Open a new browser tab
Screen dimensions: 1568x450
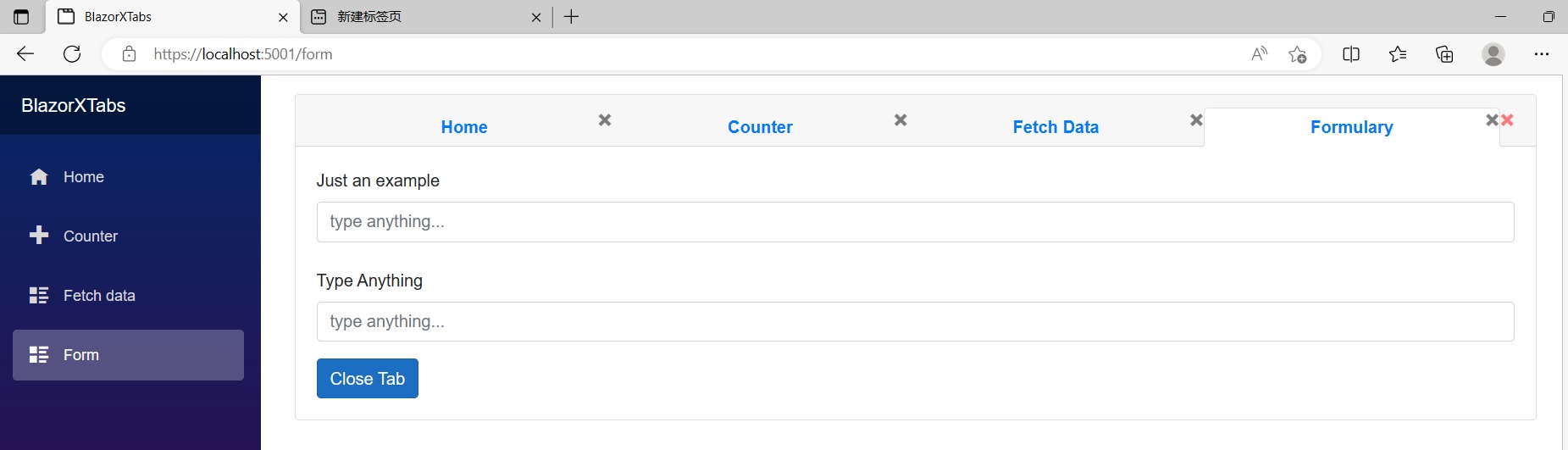tap(572, 17)
